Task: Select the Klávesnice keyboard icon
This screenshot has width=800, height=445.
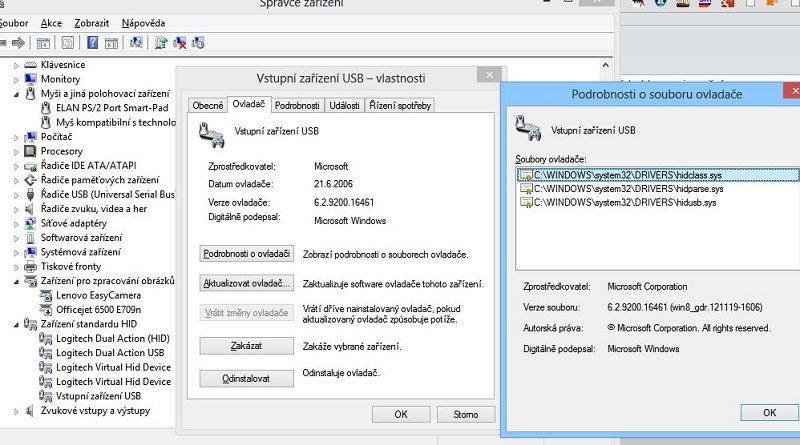Action: point(31,65)
